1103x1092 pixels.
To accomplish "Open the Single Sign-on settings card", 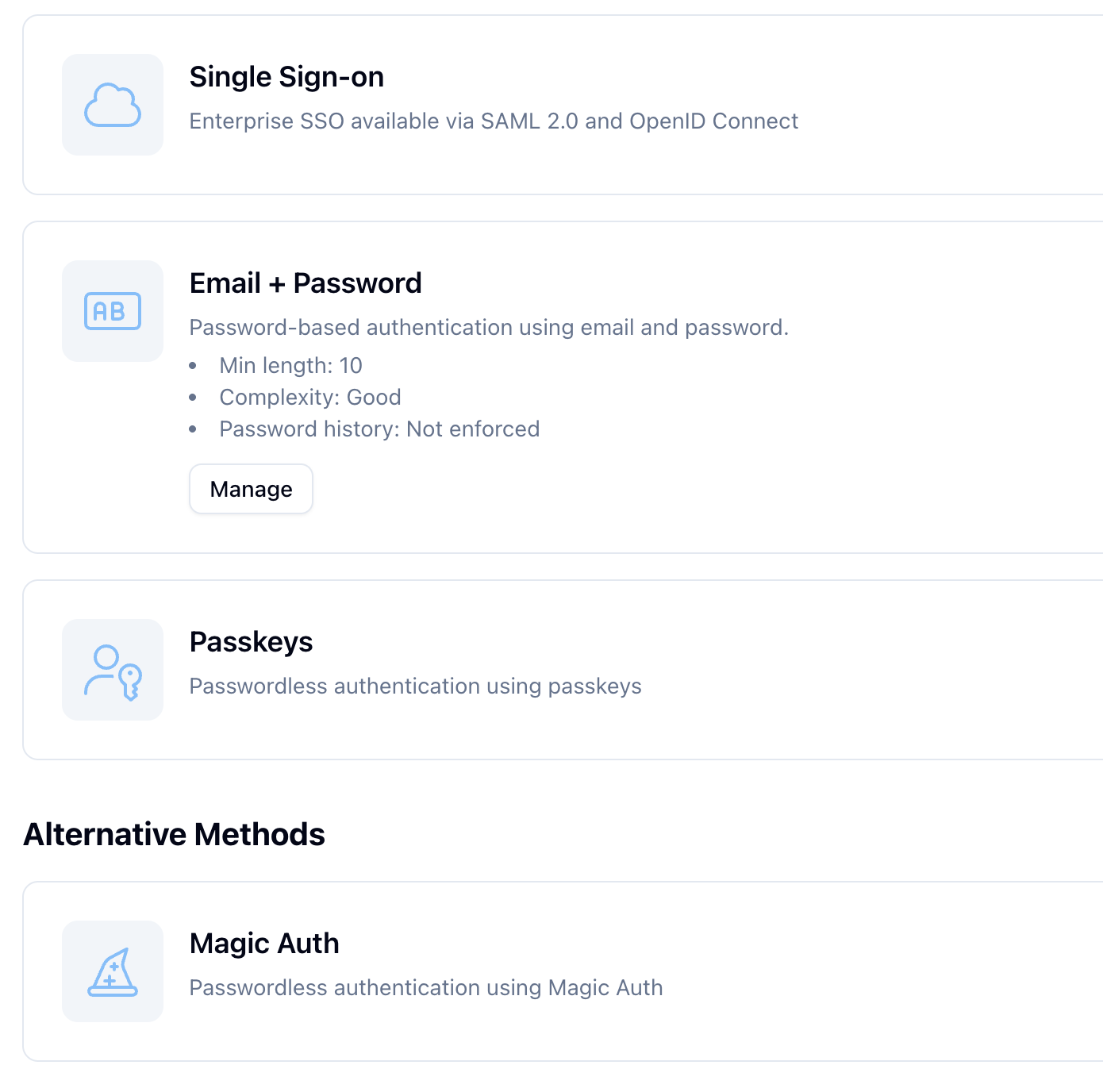I will 555,103.
